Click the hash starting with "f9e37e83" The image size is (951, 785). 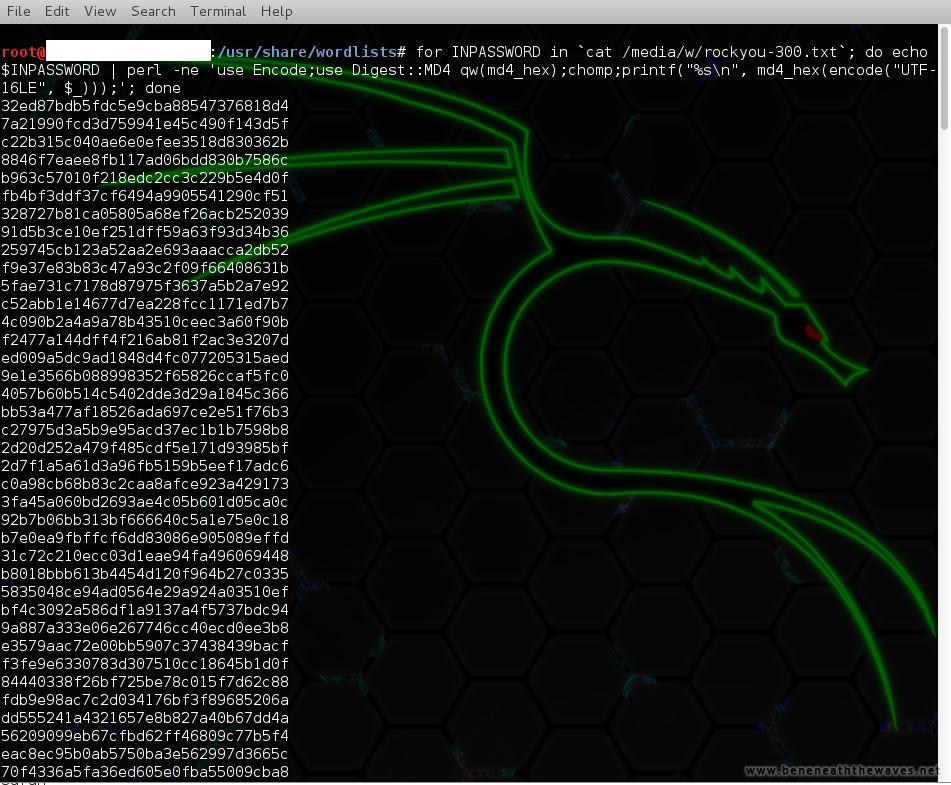click(x=145, y=268)
